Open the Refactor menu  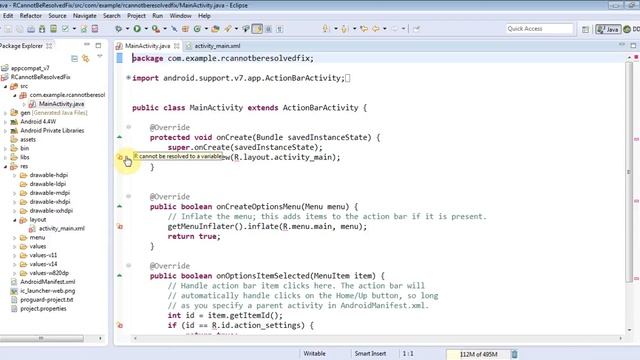click(x=31, y=16)
